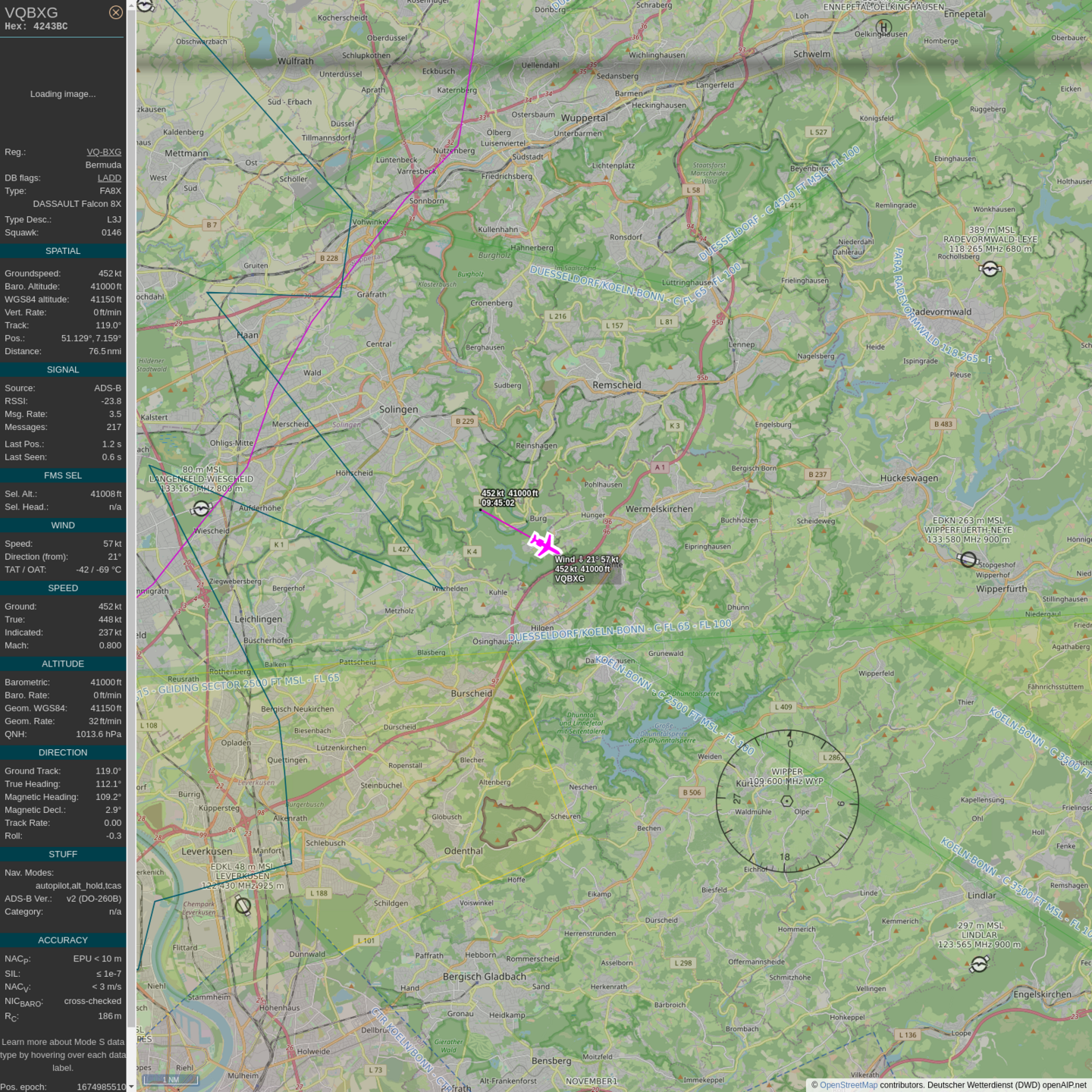The height and width of the screenshot is (1092, 1092).
Task: Click the sidebar scrollbar down arrow
Action: pos(131,1087)
